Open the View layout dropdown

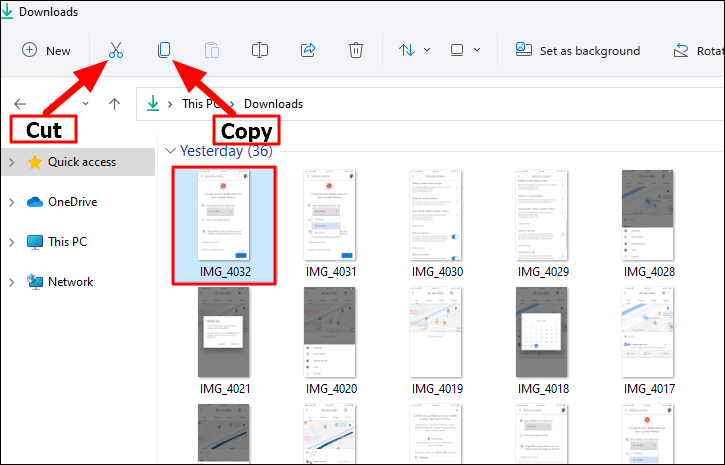tap(465, 50)
